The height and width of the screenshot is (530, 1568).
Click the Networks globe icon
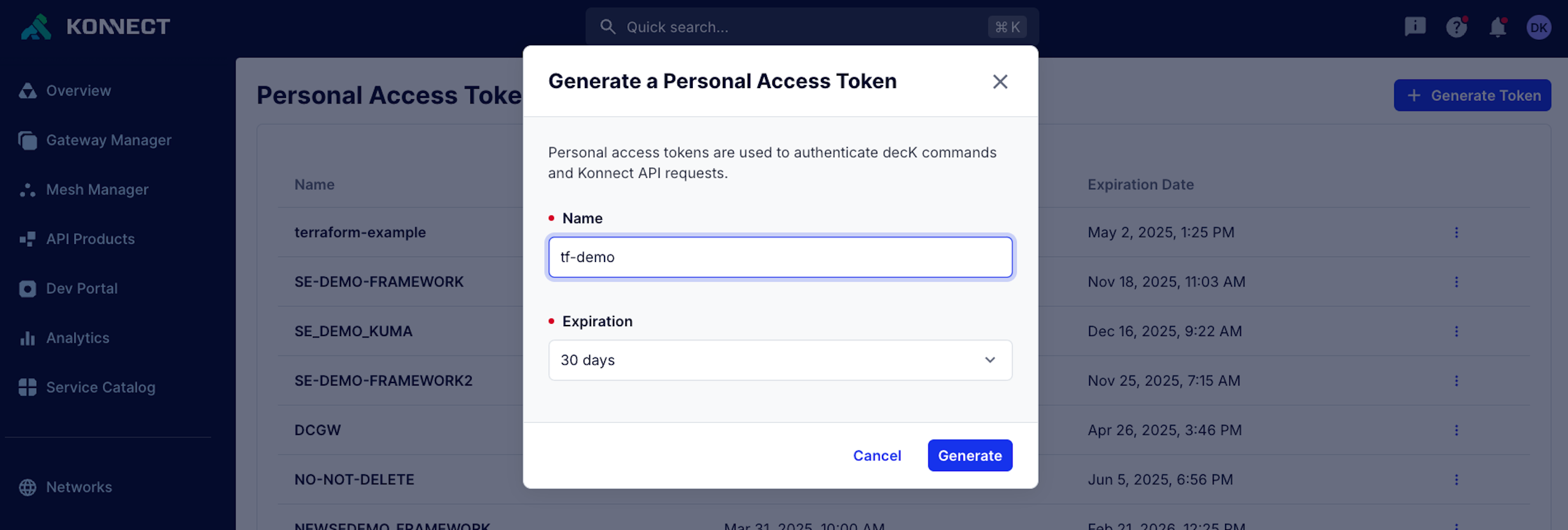(x=28, y=487)
